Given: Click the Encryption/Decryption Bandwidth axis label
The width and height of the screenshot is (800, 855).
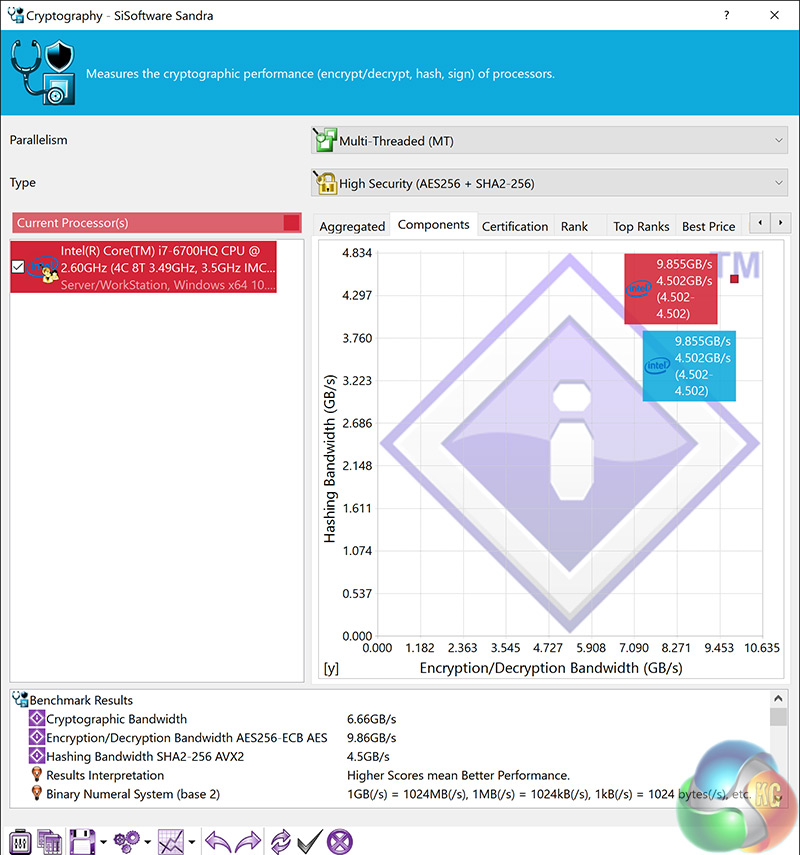Looking at the screenshot, I should pyautogui.click(x=551, y=668).
